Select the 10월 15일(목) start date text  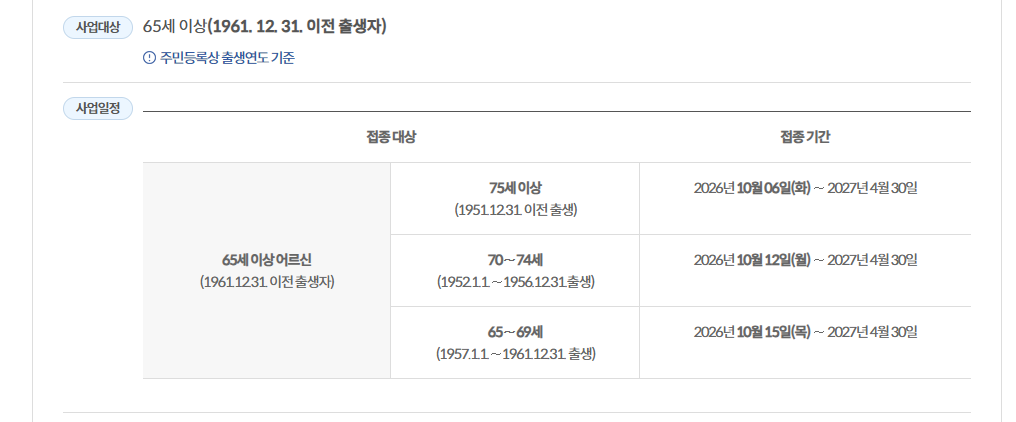[x=774, y=333]
